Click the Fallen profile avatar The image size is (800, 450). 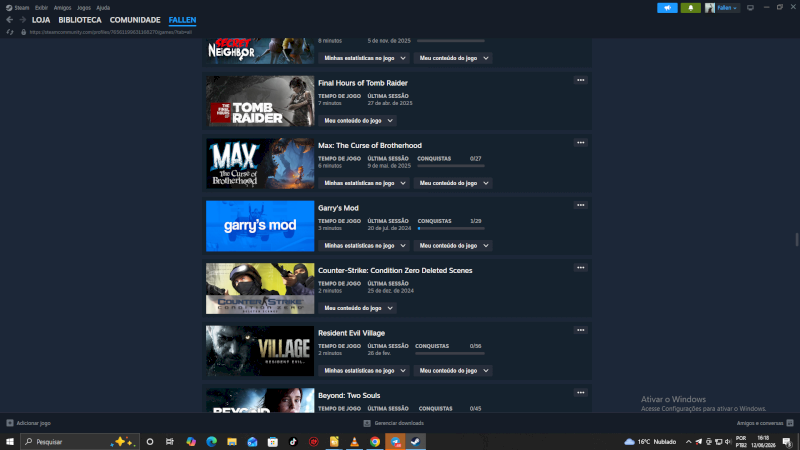click(710, 8)
